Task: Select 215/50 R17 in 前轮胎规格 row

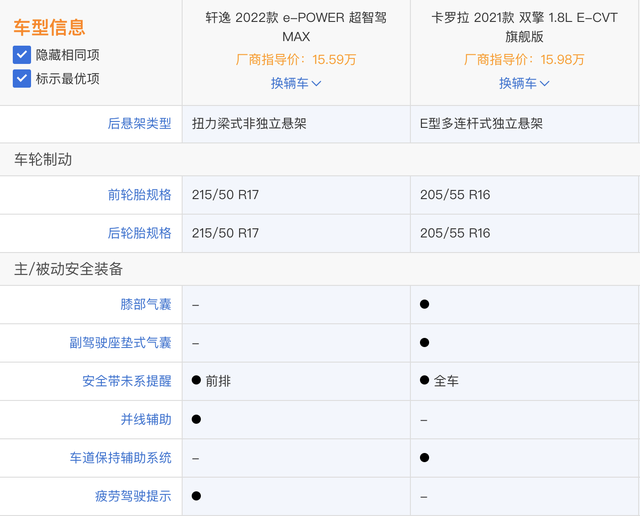Action: [x=225, y=195]
